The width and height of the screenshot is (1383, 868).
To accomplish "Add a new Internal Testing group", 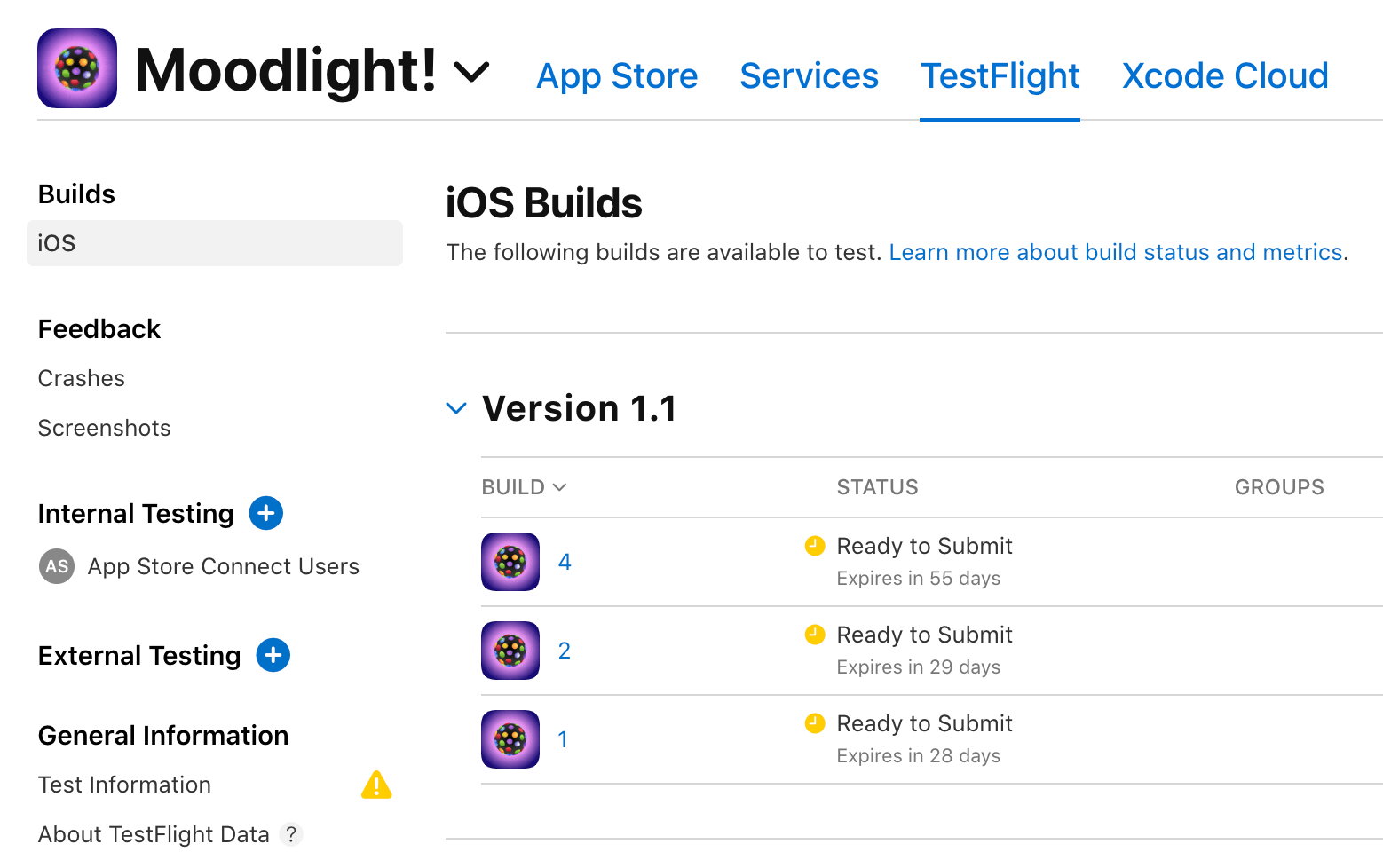I will tap(265, 513).
